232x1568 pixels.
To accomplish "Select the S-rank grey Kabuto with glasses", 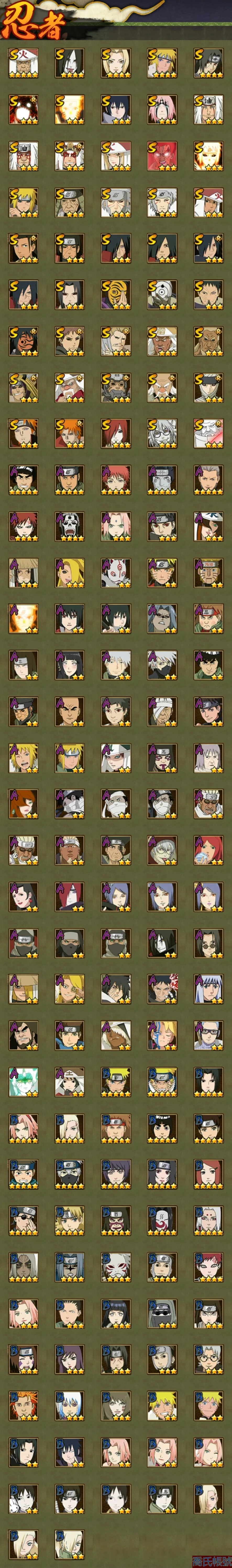I will pos(162,433).
